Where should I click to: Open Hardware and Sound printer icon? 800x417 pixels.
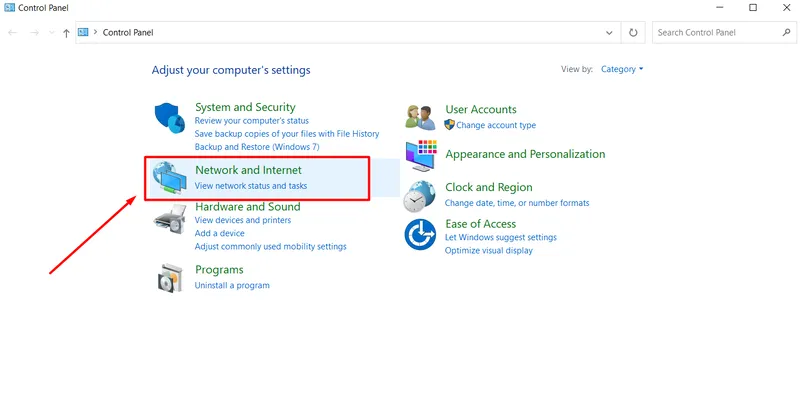point(169,219)
